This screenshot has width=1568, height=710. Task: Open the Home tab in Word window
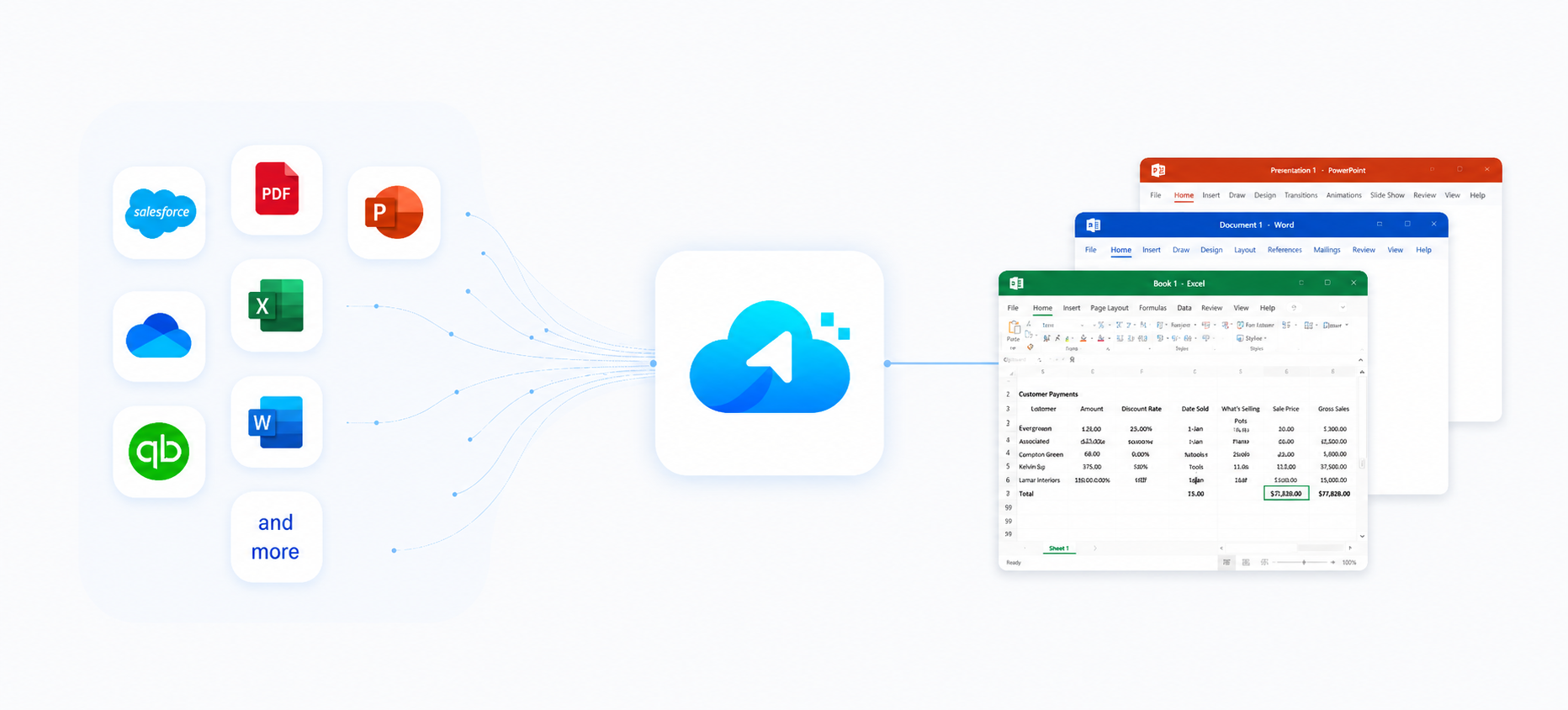point(1120,250)
